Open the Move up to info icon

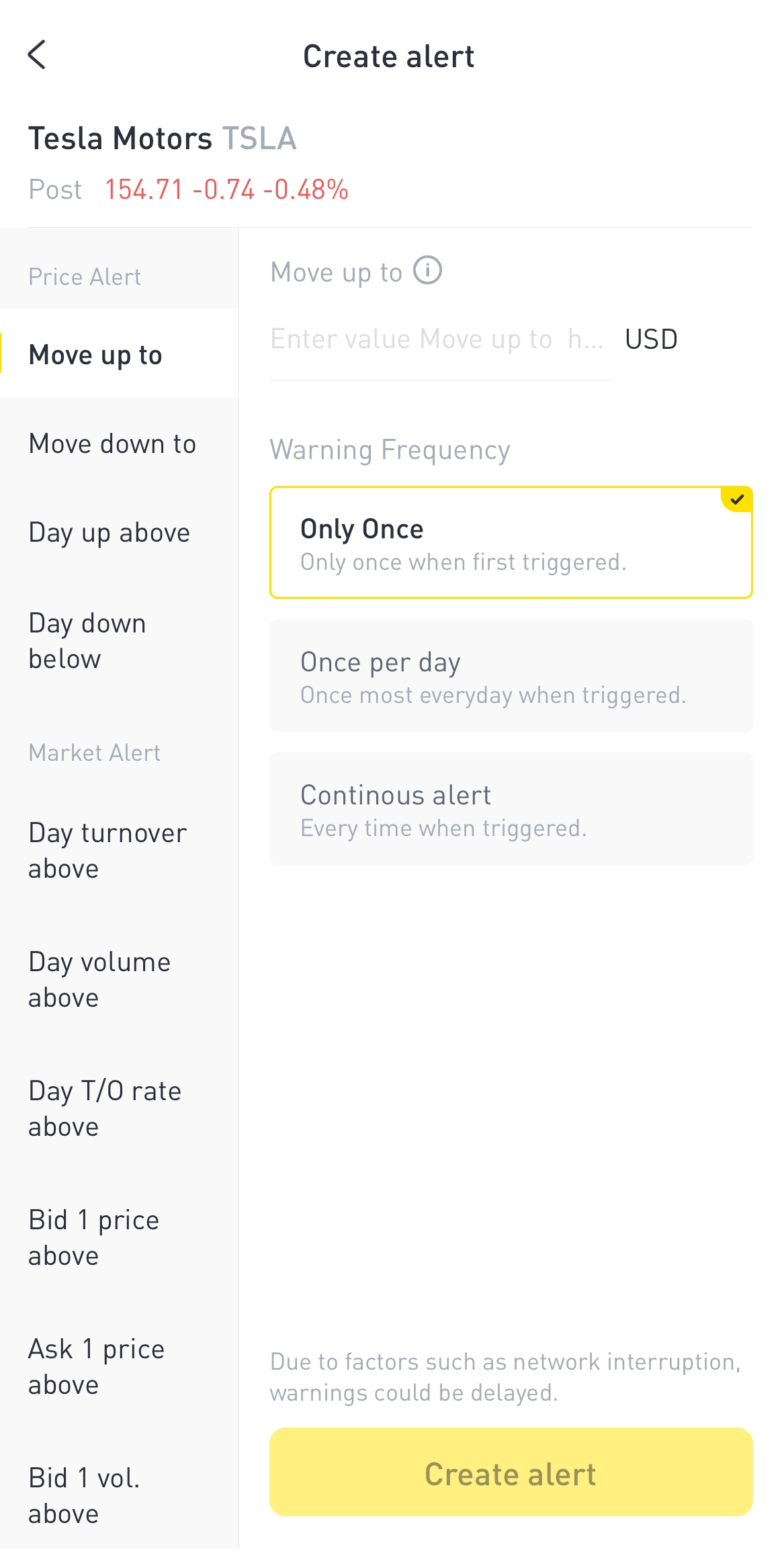tap(427, 271)
